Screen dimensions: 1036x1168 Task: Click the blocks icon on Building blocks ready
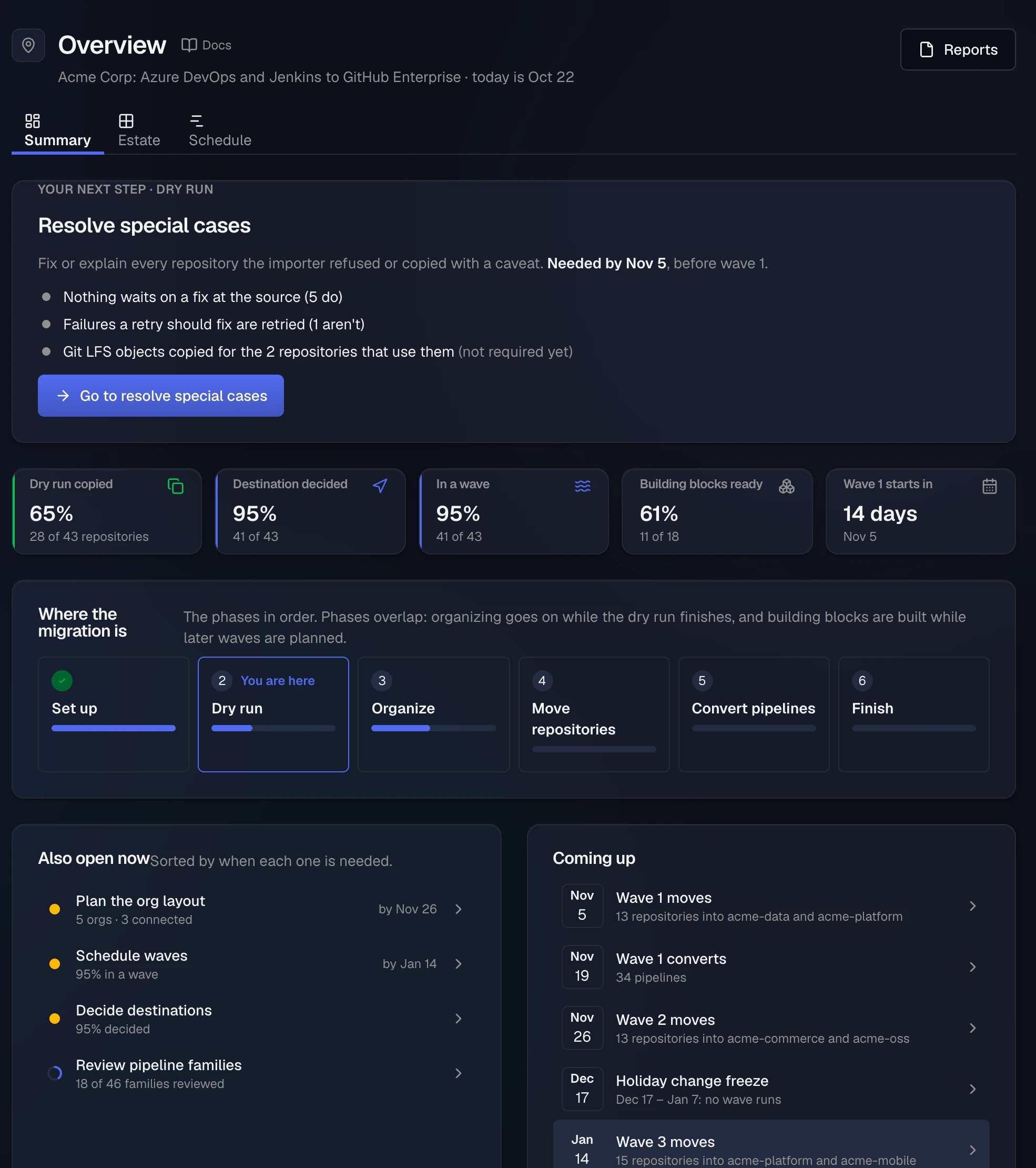tap(786, 486)
